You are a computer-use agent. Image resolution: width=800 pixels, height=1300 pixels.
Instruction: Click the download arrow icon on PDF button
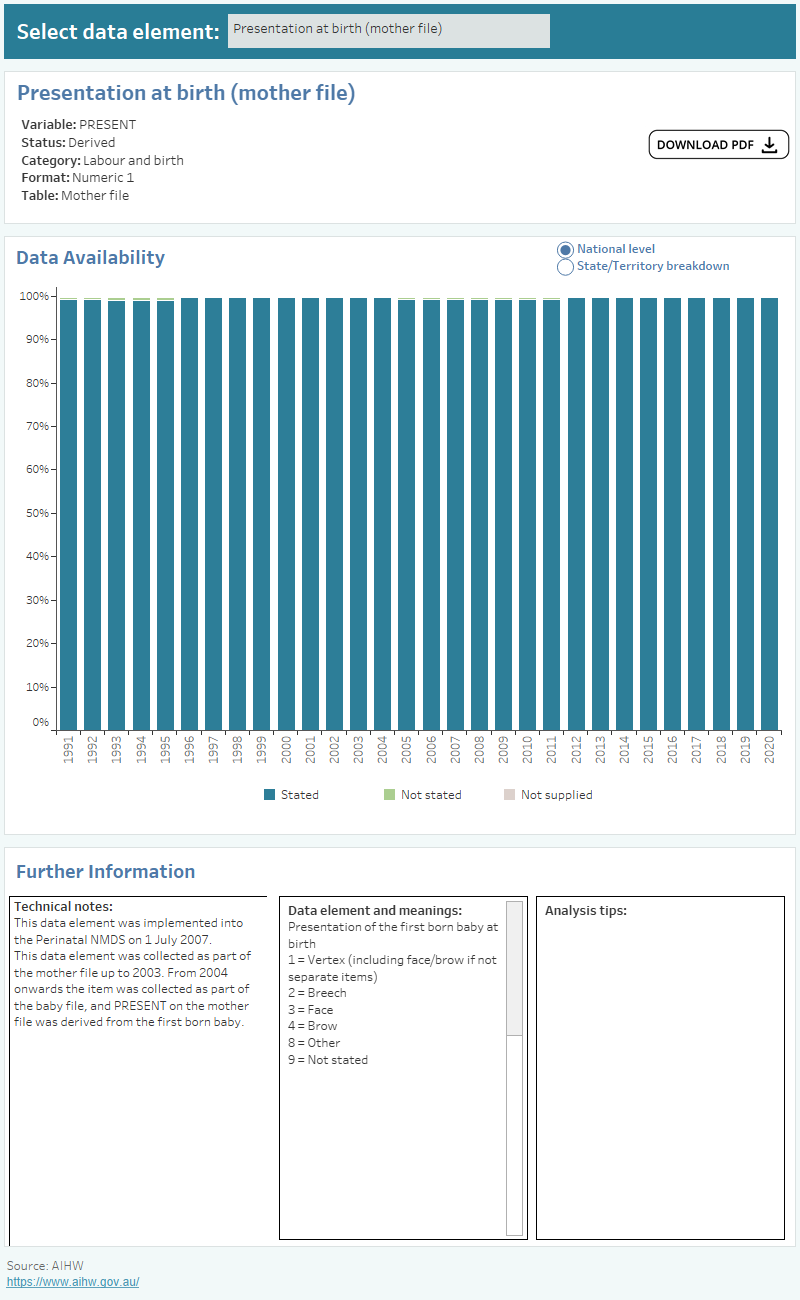[769, 144]
